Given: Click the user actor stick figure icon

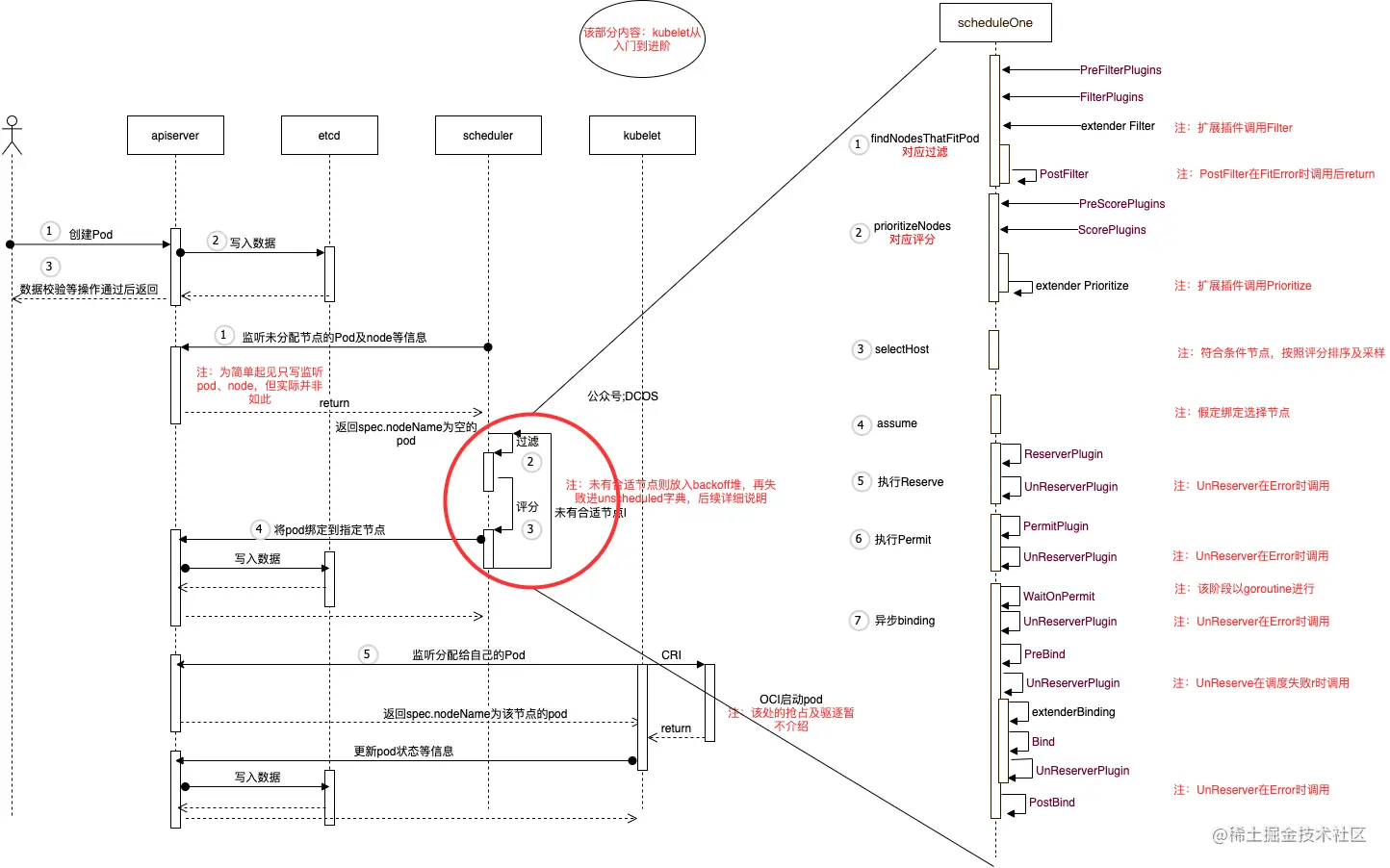Looking at the screenshot, I should (12, 135).
